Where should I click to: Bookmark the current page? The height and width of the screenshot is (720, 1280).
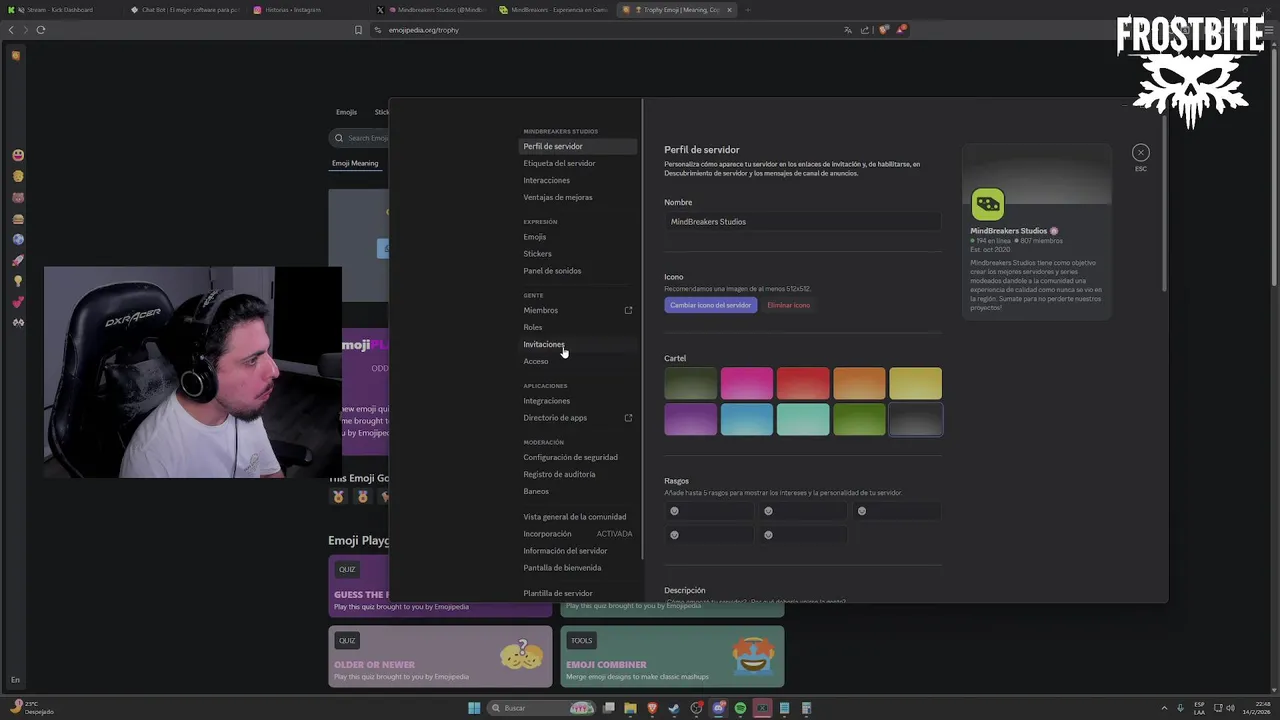click(358, 30)
